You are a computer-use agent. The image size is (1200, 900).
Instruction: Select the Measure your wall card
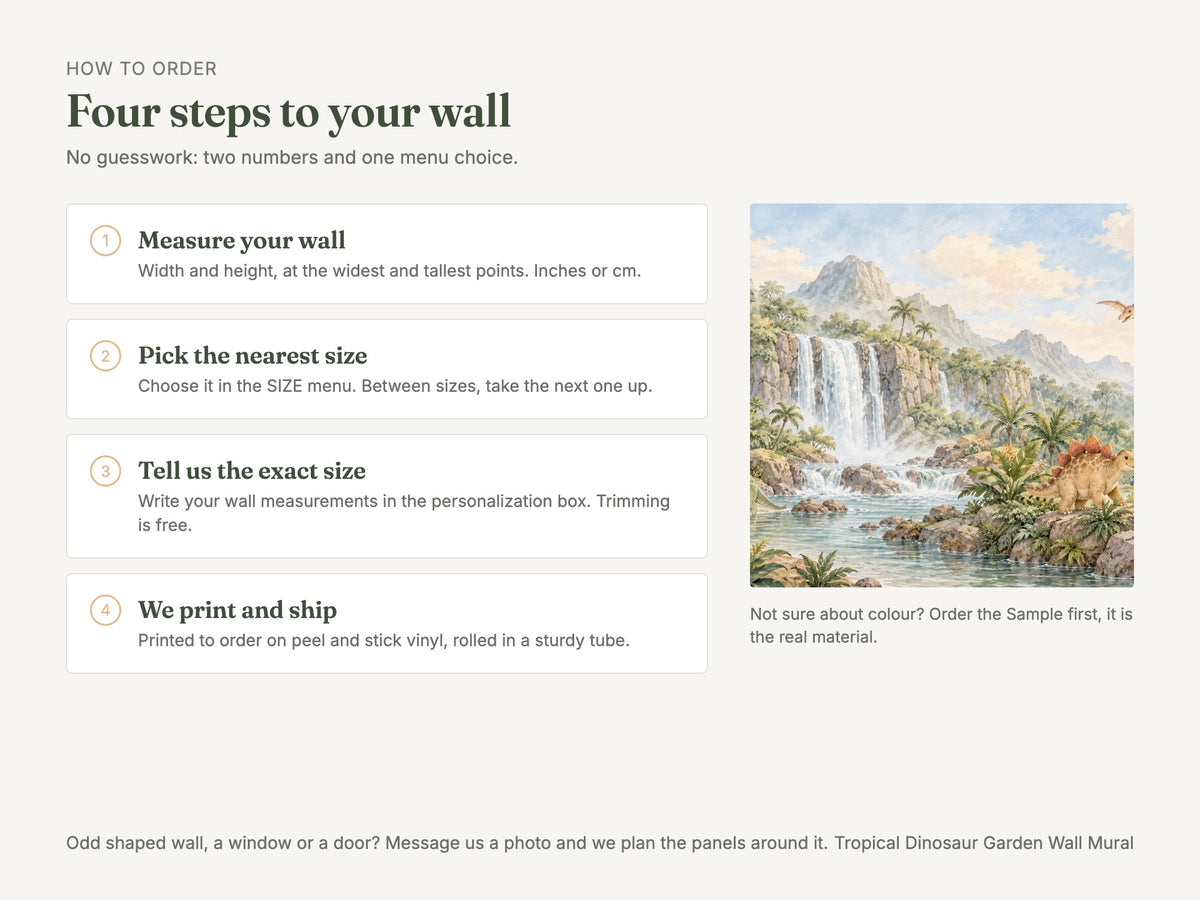[x=387, y=254]
